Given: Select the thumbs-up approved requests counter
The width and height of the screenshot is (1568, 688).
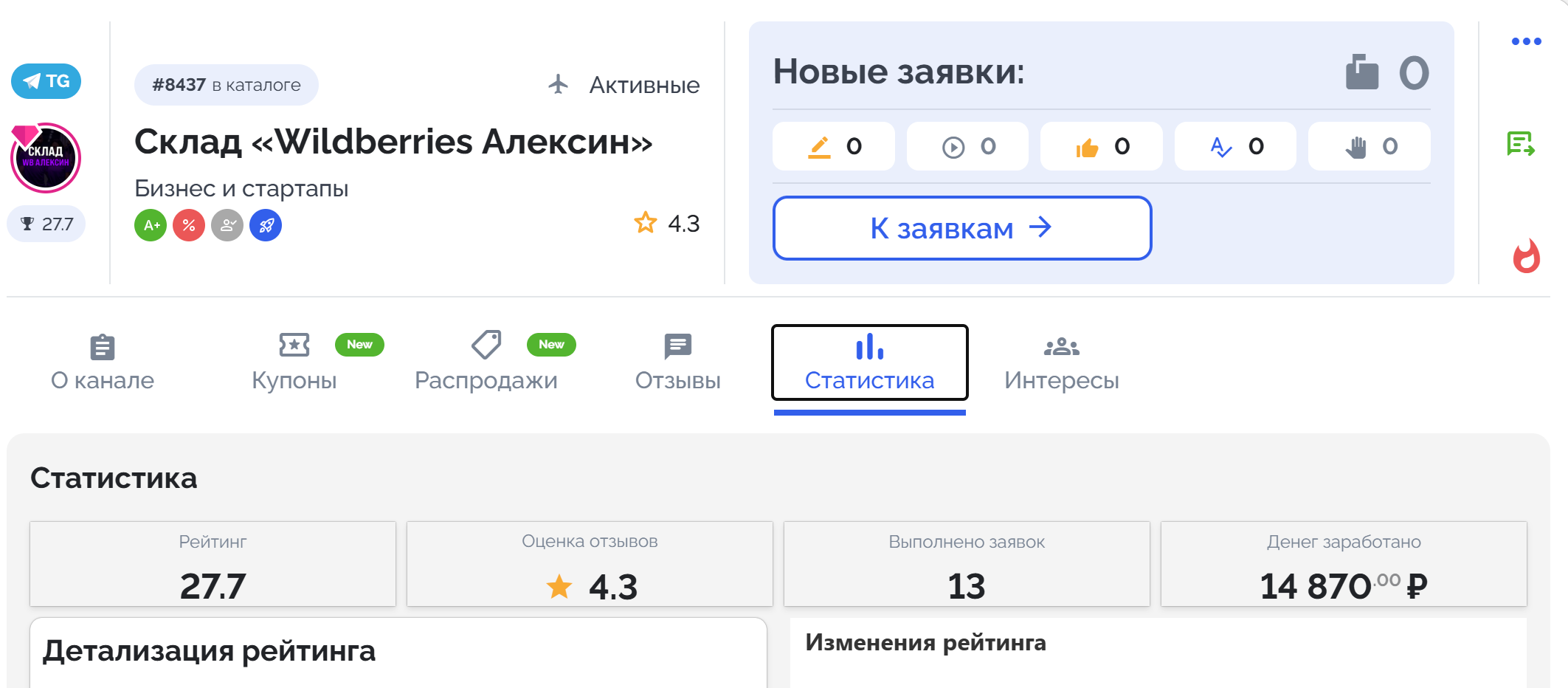Looking at the screenshot, I should [1102, 146].
